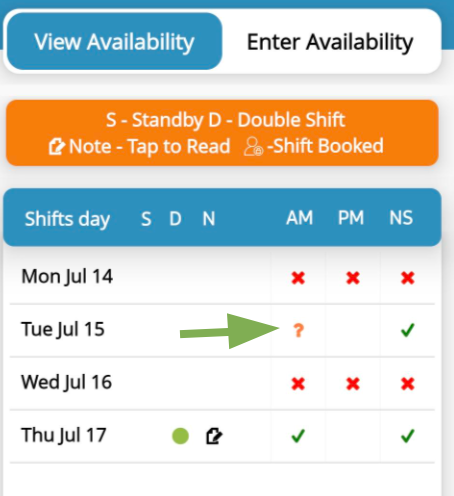Click green check for Thu Jul 17 NS
Viewport: 454px width, 496px height.
click(x=407, y=436)
